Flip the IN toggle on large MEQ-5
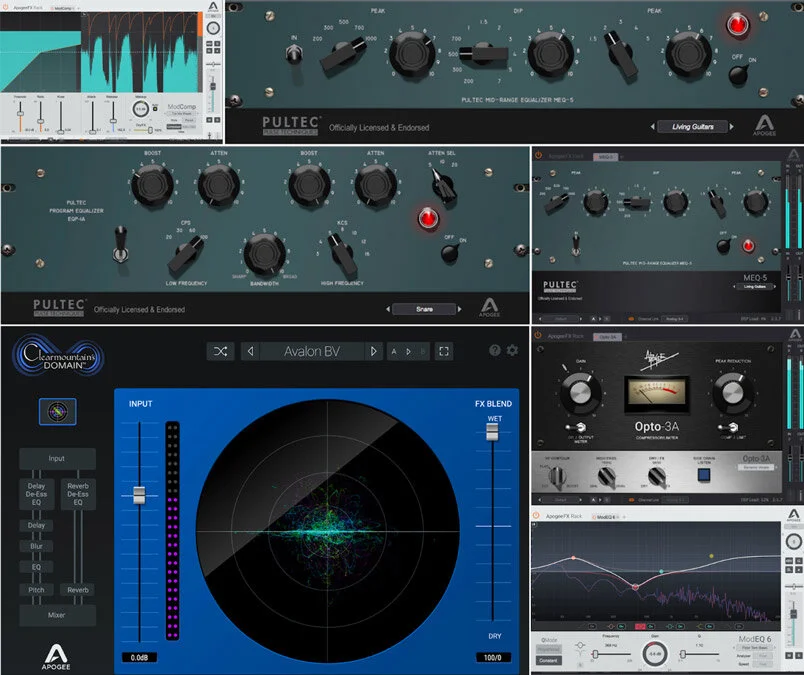This screenshot has height=675, width=804. pyautogui.click(x=294, y=53)
